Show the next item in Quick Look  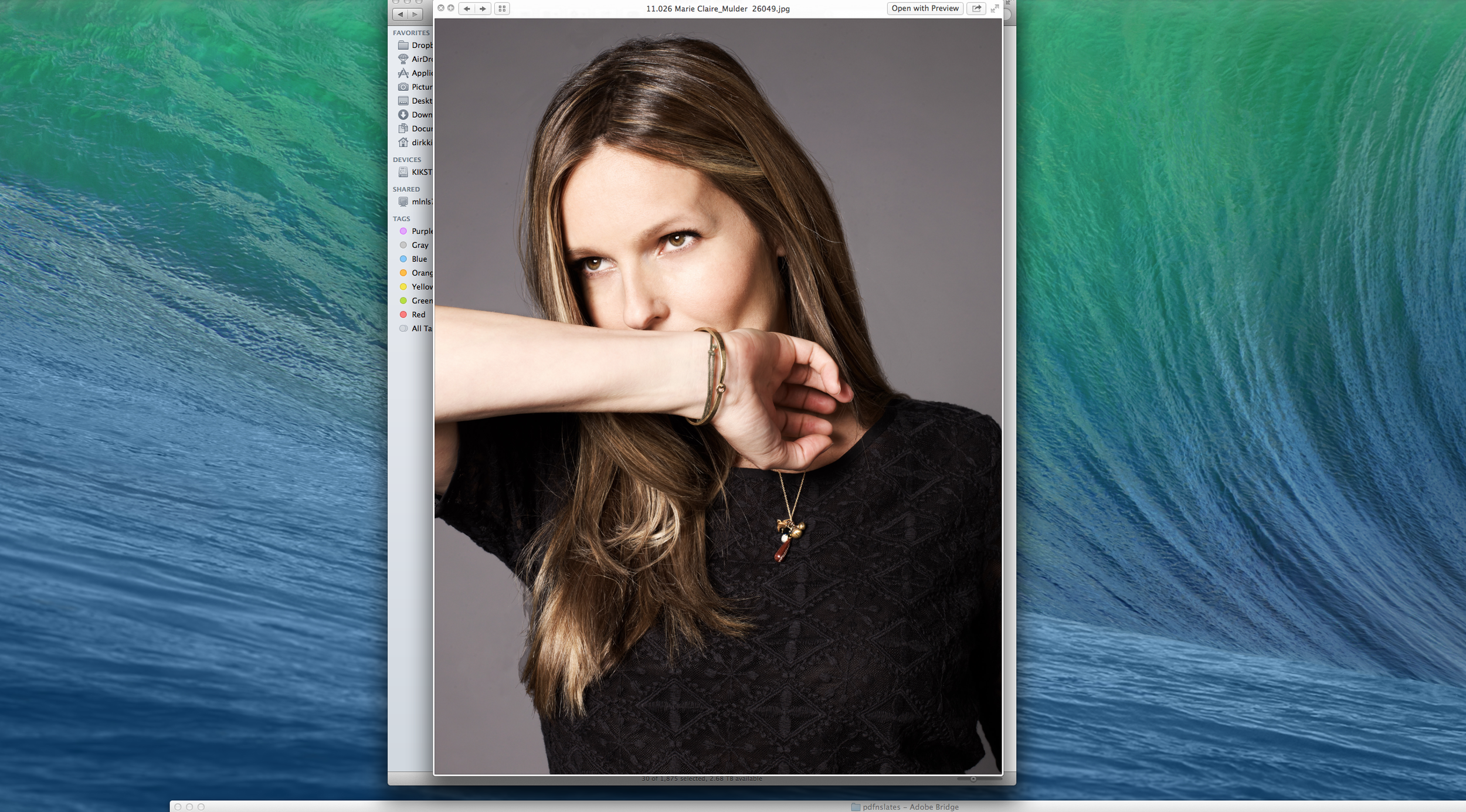483,9
